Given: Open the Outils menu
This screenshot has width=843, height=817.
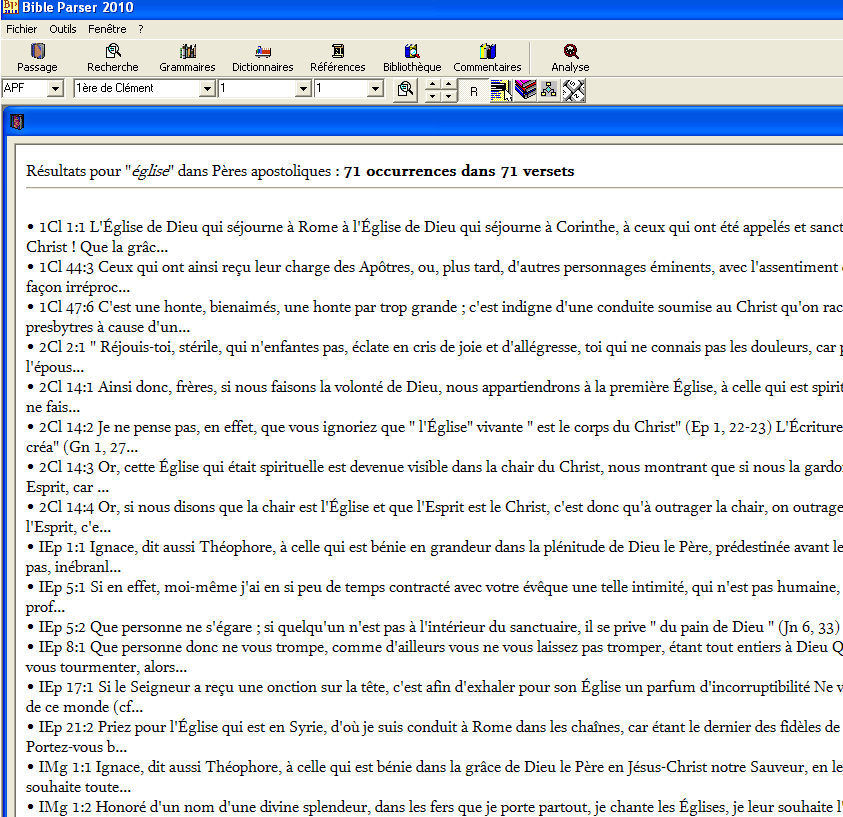Looking at the screenshot, I should [x=63, y=29].
